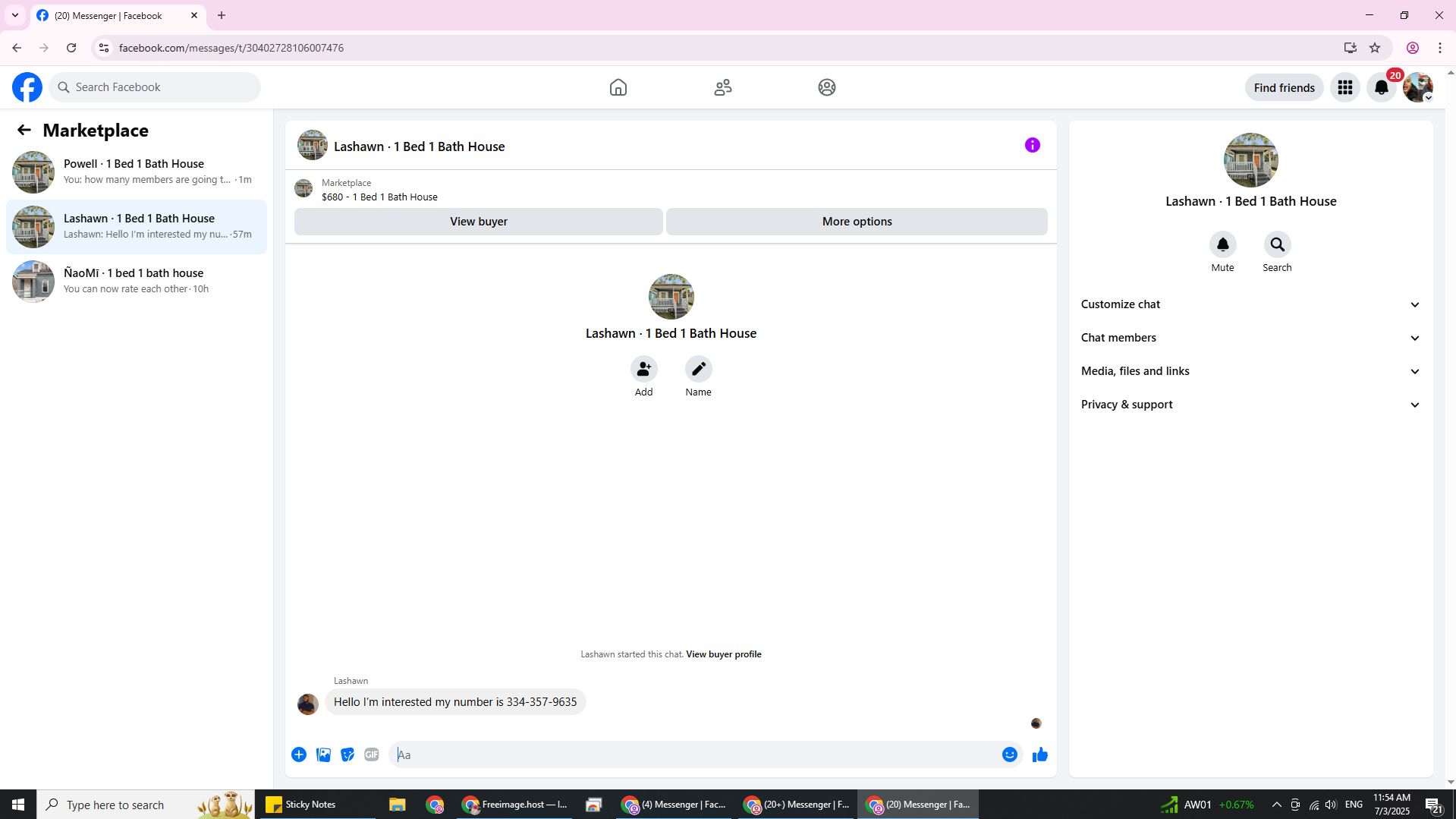Focus the Search Facebook field
This screenshot has height=819, width=1456.
coord(155,87)
